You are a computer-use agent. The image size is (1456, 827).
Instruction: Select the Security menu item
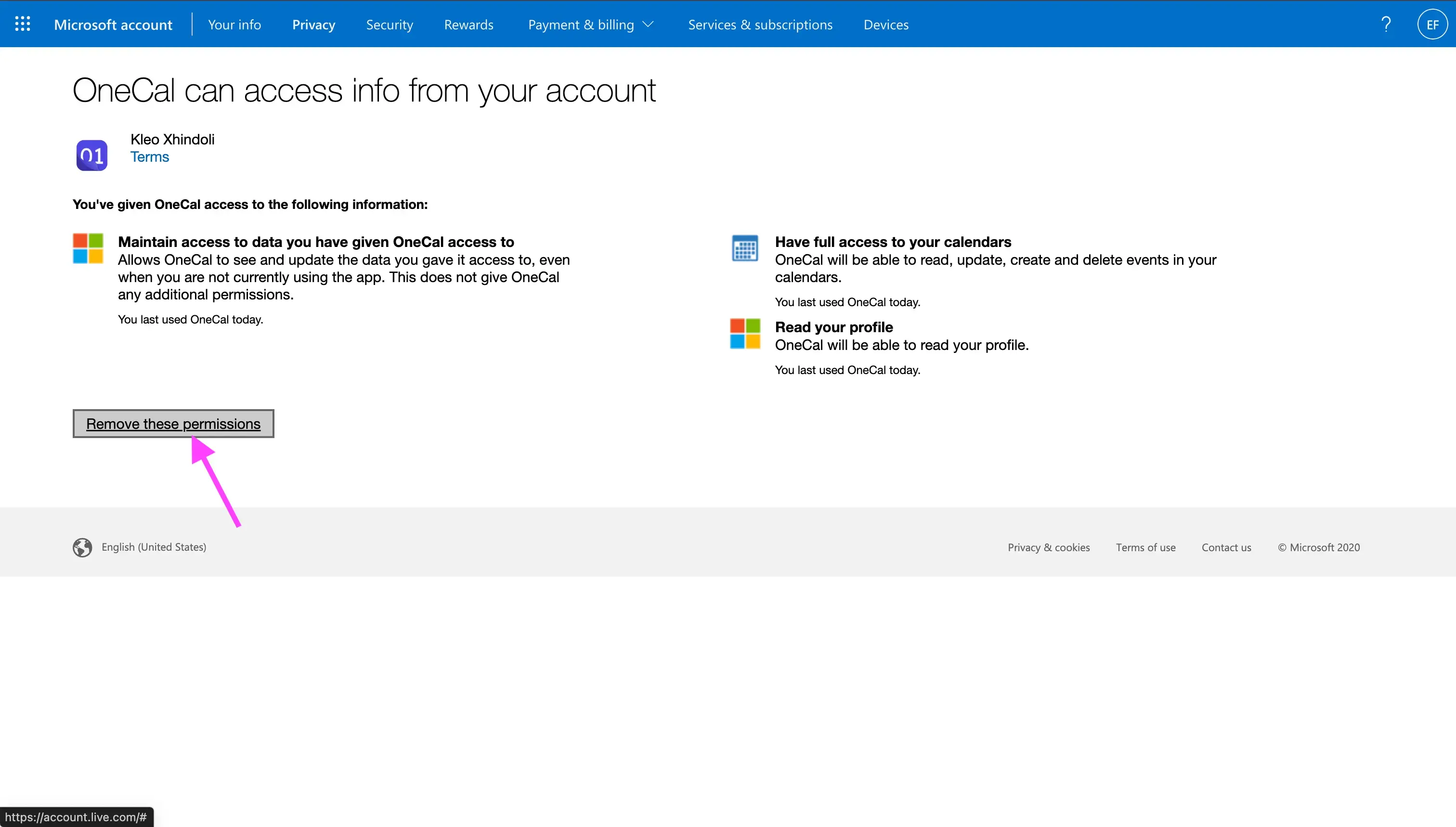[389, 24]
